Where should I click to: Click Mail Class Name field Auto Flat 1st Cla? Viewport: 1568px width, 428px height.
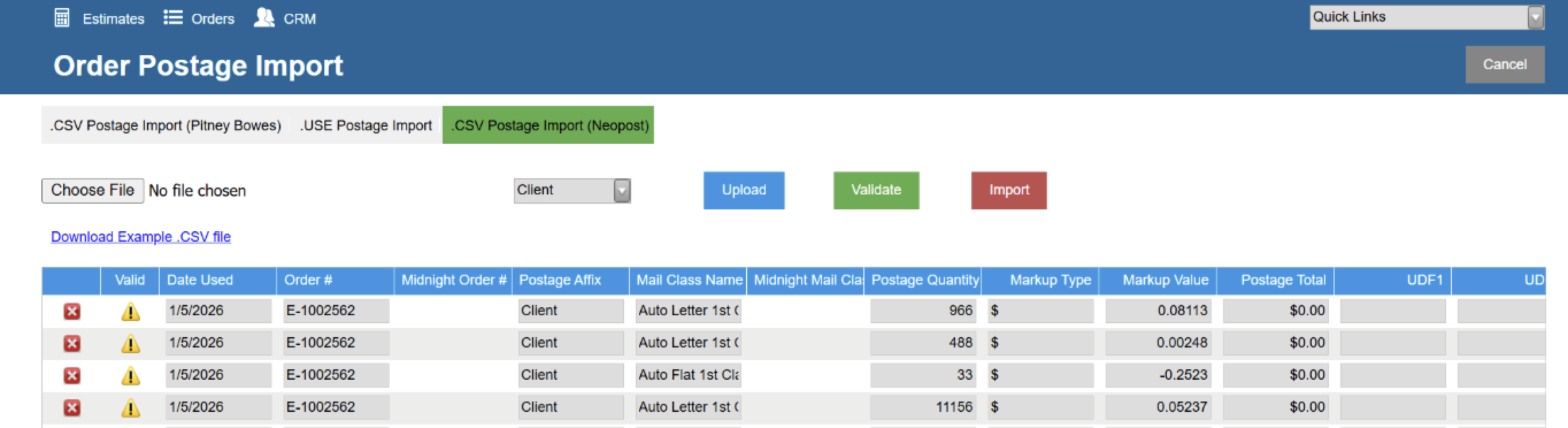[689, 375]
